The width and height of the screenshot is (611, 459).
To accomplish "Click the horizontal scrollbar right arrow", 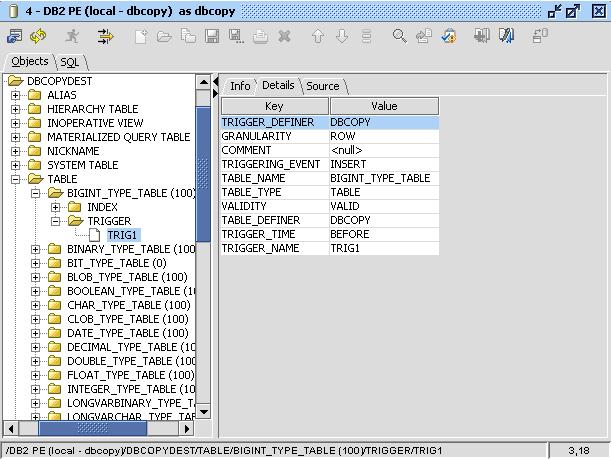I will (187, 429).
